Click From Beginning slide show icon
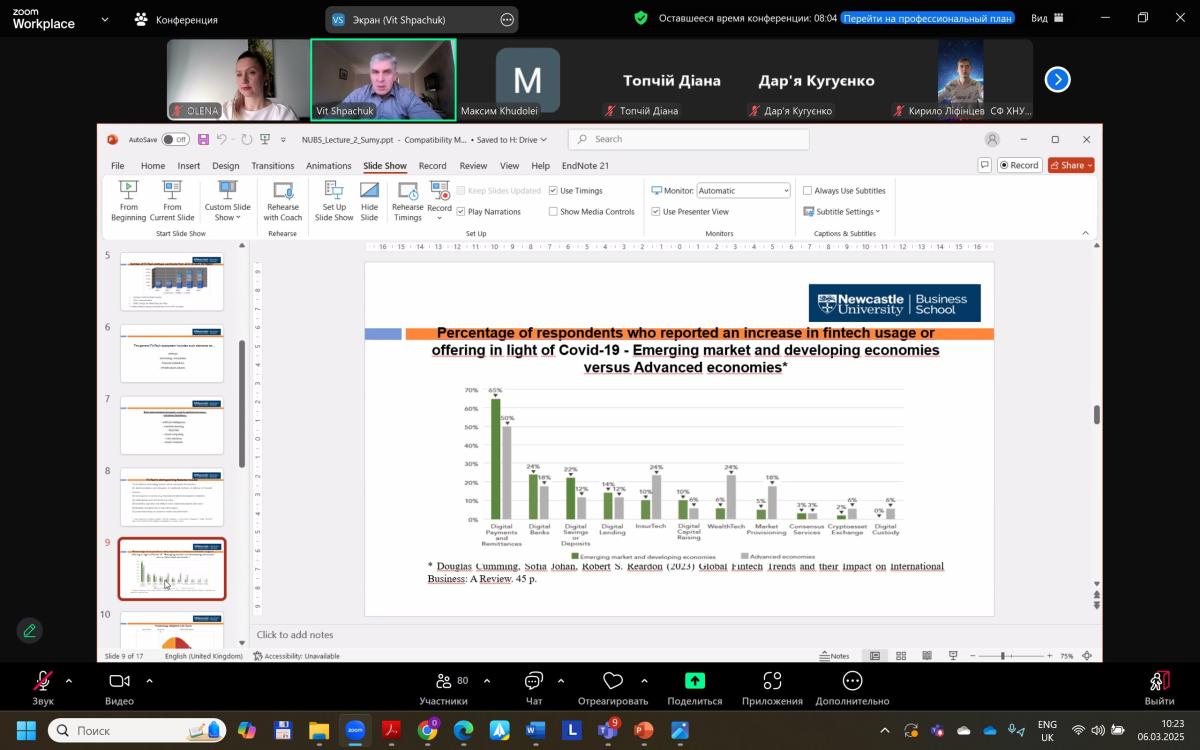This screenshot has height=750, width=1200. click(x=128, y=190)
